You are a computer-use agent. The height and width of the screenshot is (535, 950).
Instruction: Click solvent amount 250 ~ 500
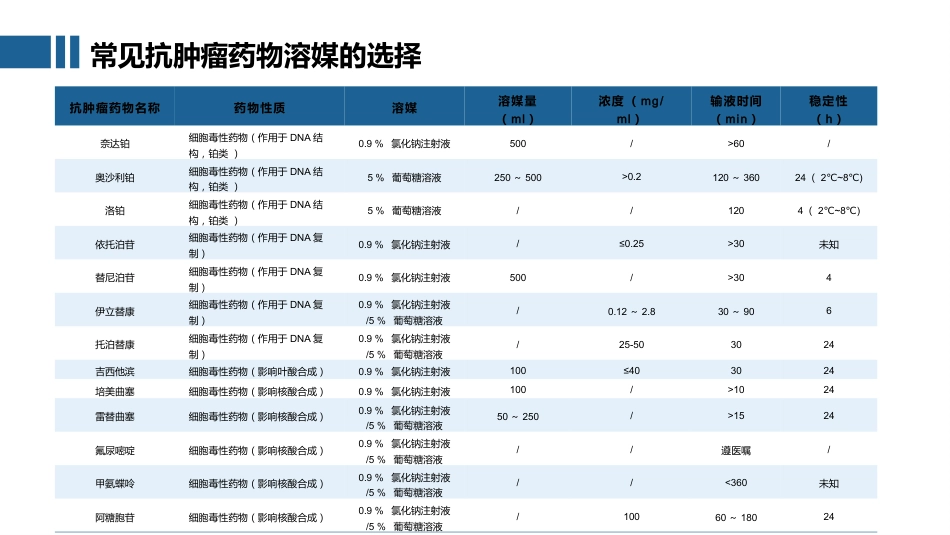pos(517,178)
